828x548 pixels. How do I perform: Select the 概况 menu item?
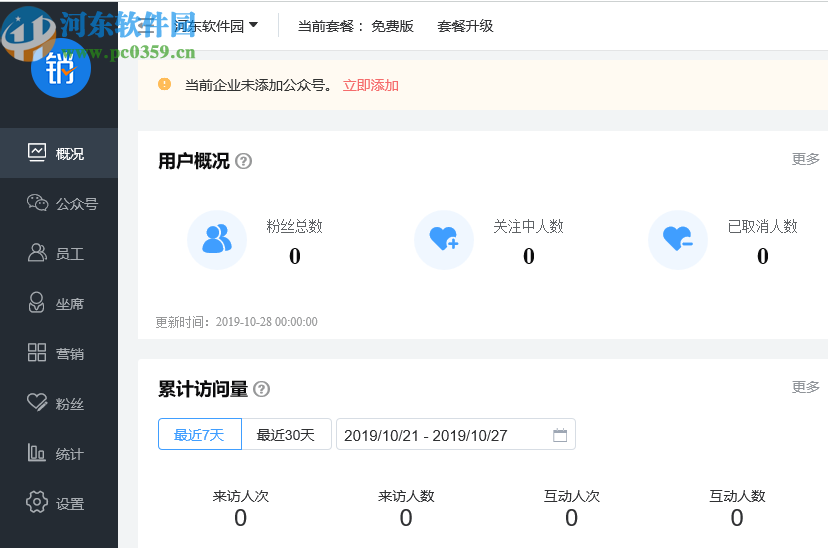coord(59,153)
